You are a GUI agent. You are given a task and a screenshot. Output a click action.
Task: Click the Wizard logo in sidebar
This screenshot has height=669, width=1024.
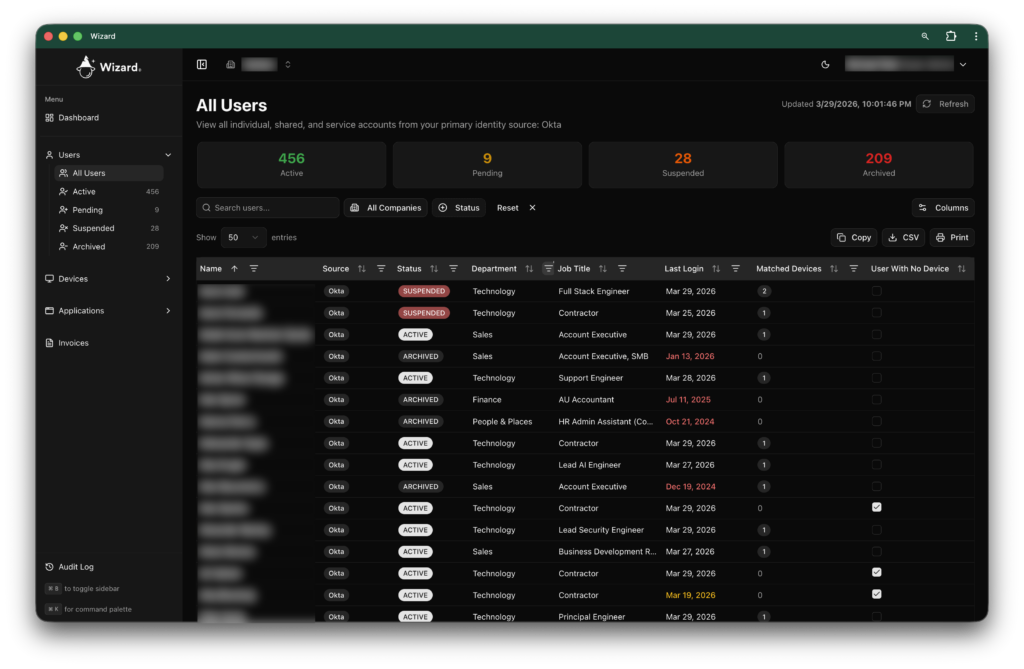point(109,67)
